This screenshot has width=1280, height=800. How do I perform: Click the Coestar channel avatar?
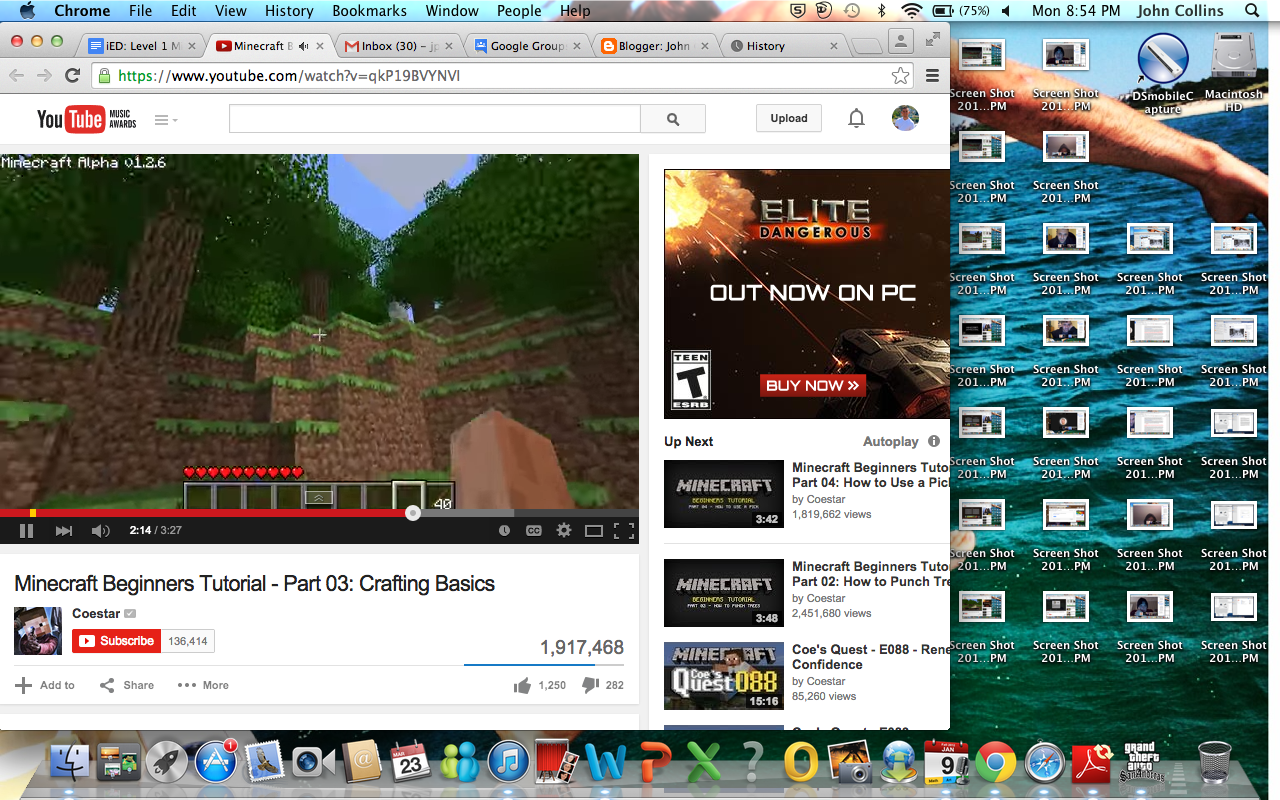[x=38, y=630]
